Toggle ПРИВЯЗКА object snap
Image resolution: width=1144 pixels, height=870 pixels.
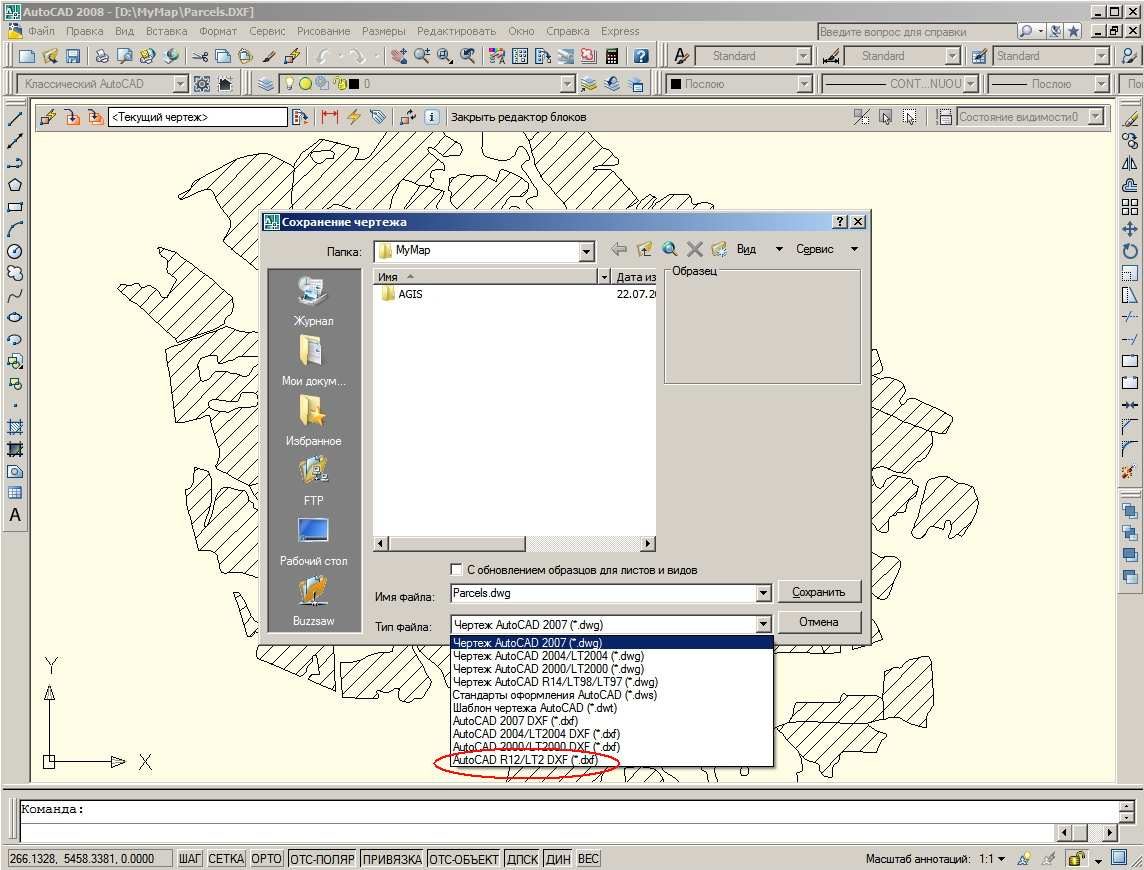392,858
